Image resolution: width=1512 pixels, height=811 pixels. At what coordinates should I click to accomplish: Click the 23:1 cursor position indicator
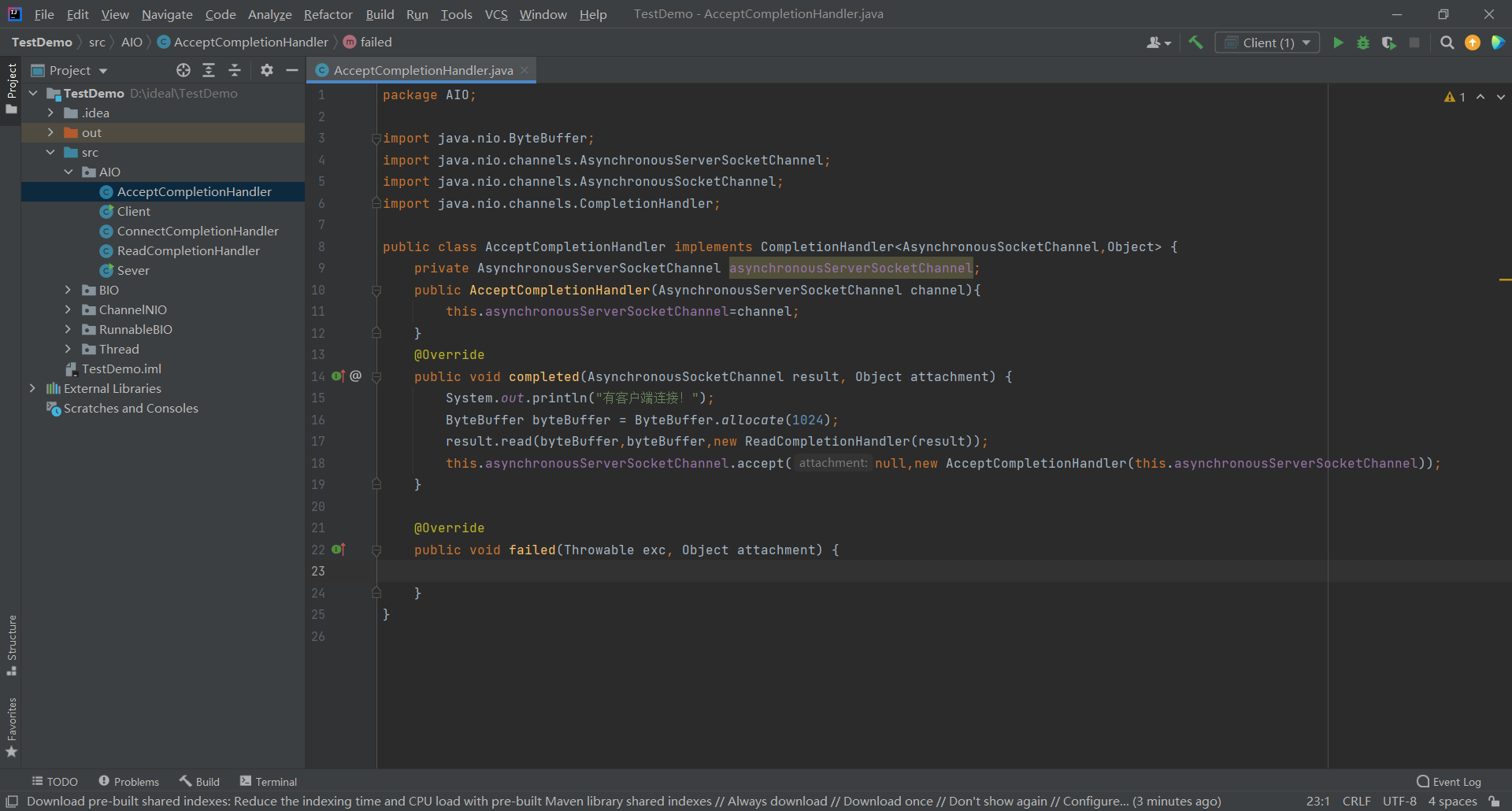(1317, 802)
